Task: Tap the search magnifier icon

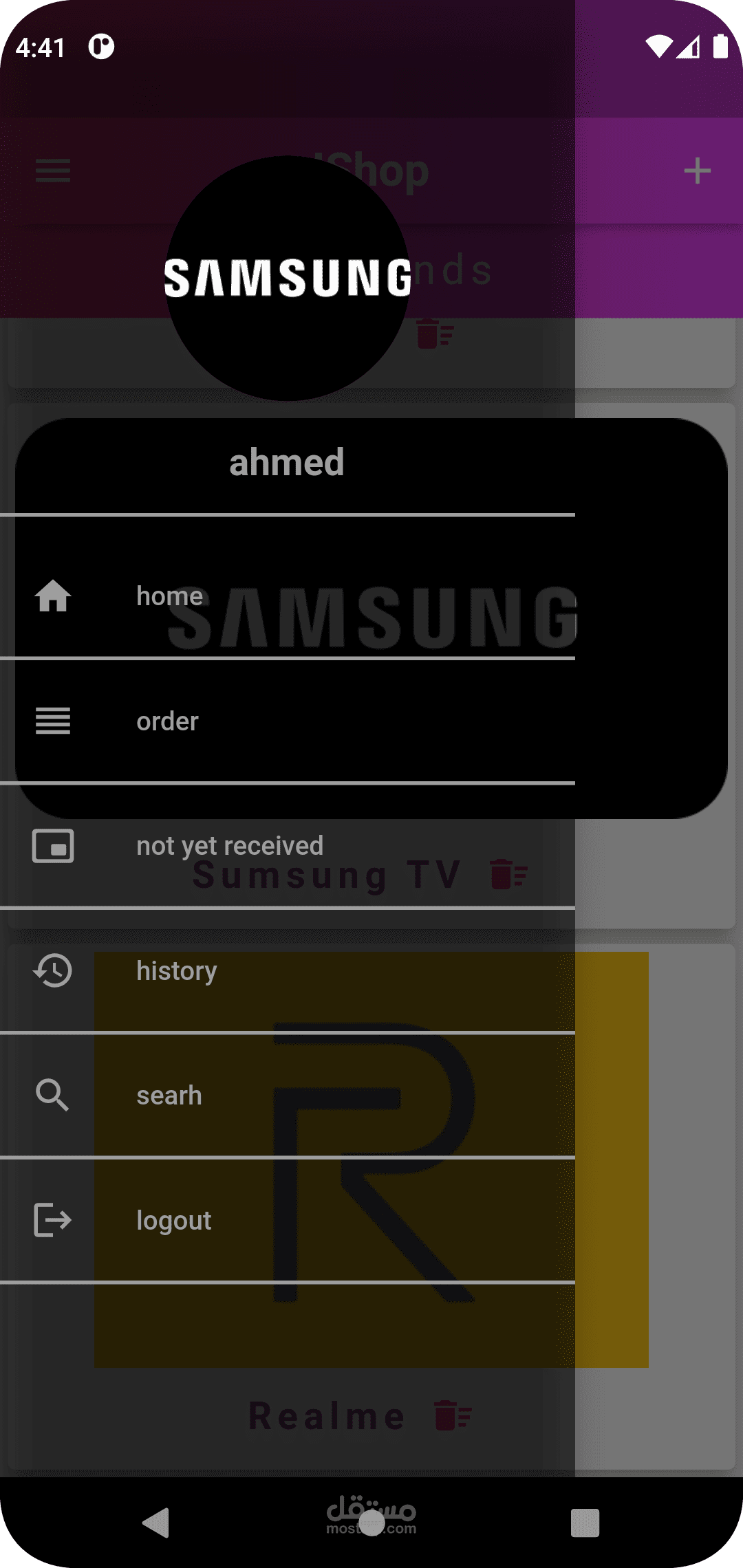Action: click(x=53, y=1095)
